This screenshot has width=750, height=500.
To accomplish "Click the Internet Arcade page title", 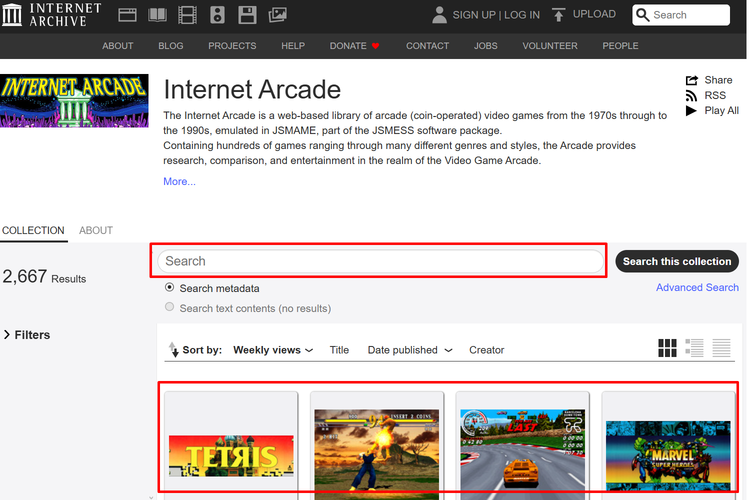I will (x=252, y=89).
